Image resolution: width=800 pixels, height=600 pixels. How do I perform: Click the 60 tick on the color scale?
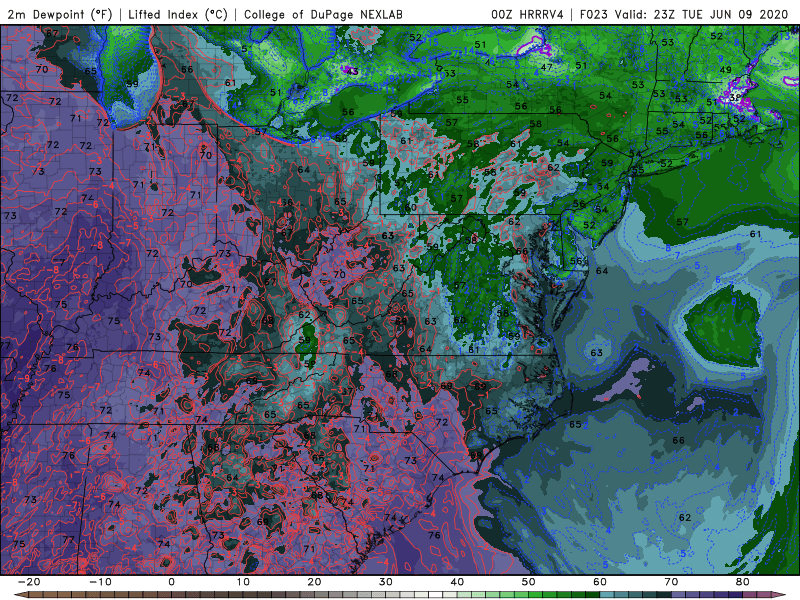[x=600, y=582]
